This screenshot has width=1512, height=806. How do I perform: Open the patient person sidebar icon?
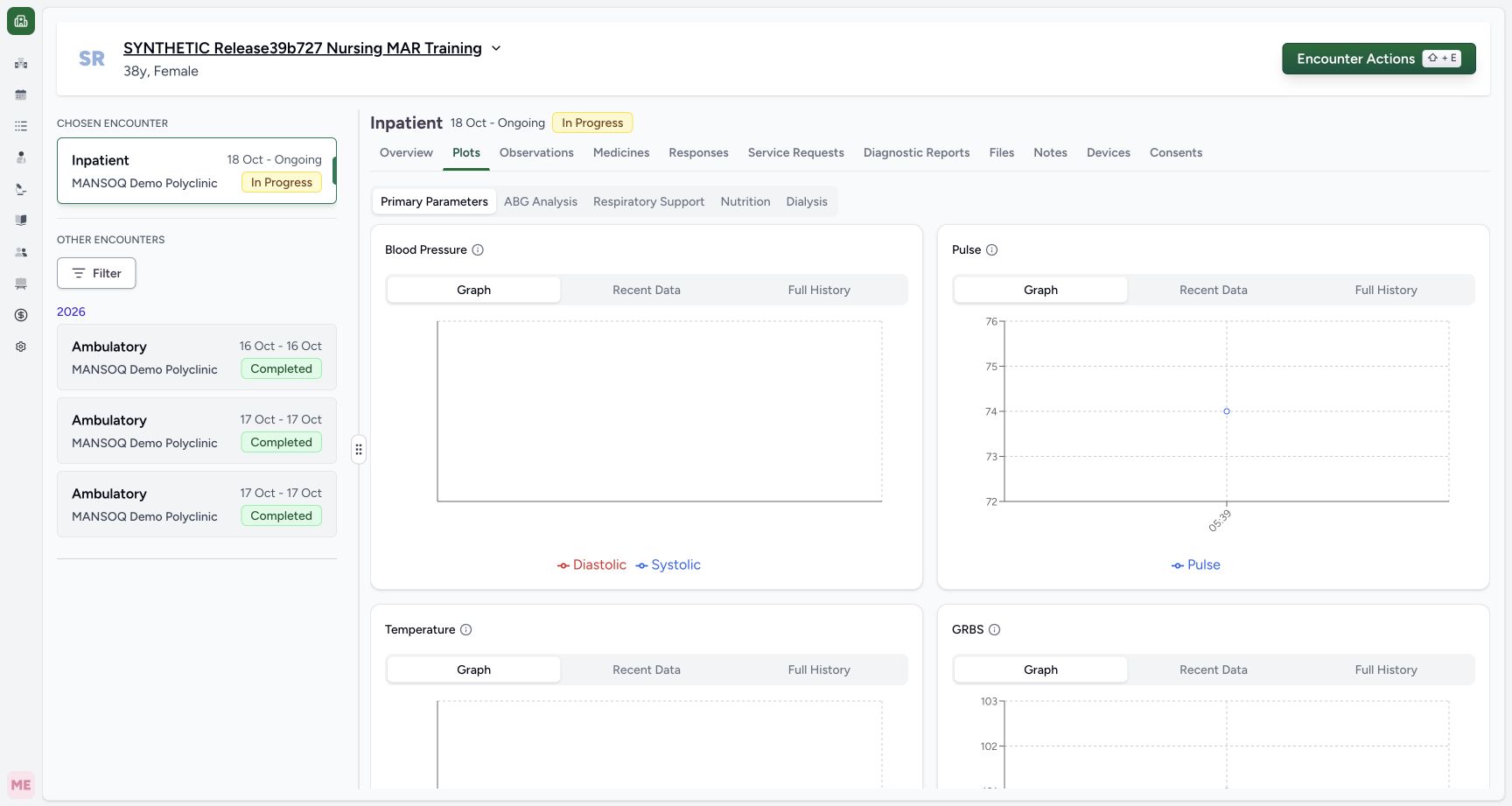21,158
